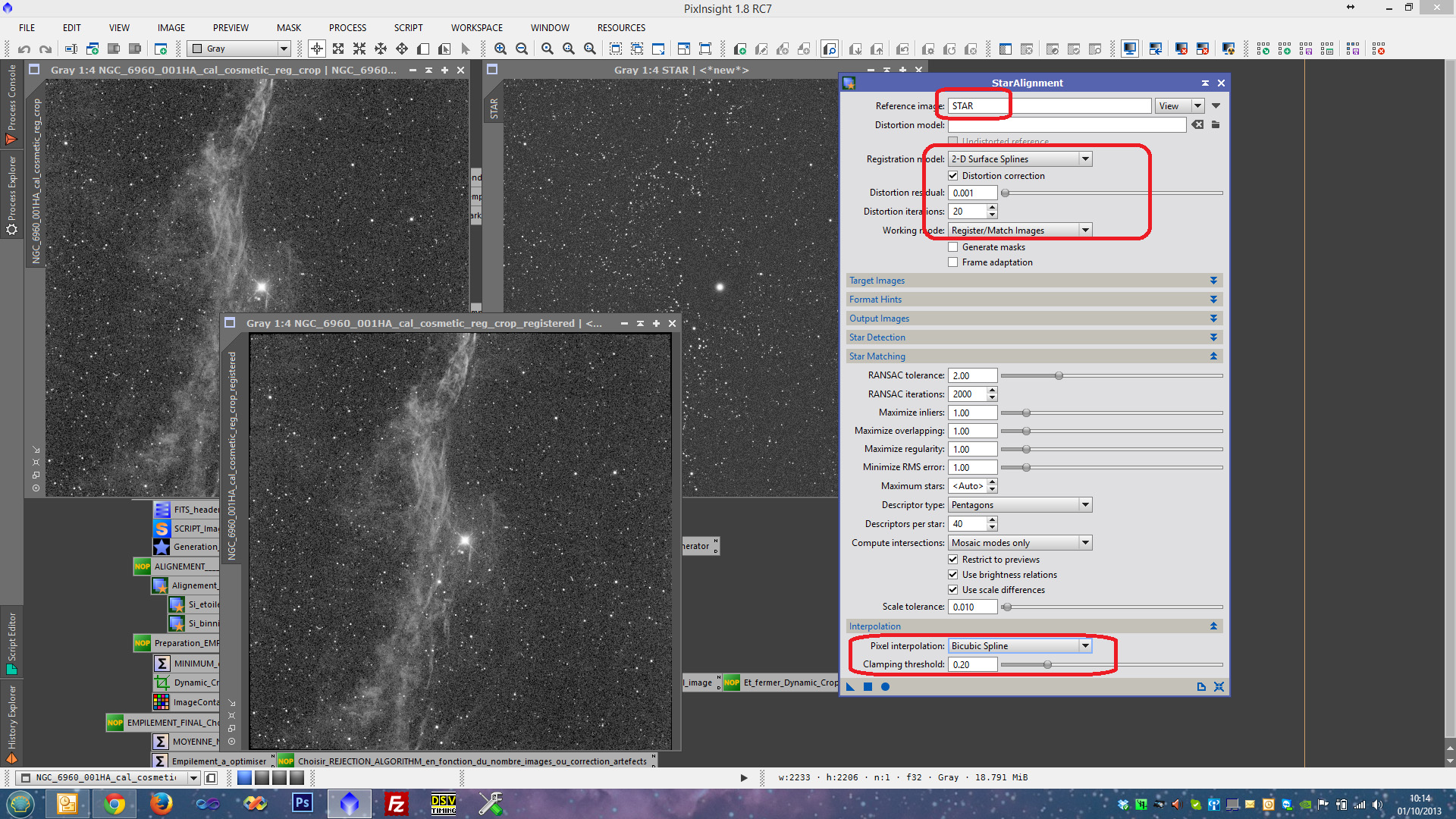Uncheck the Distortion correction checkbox

tap(953, 176)
